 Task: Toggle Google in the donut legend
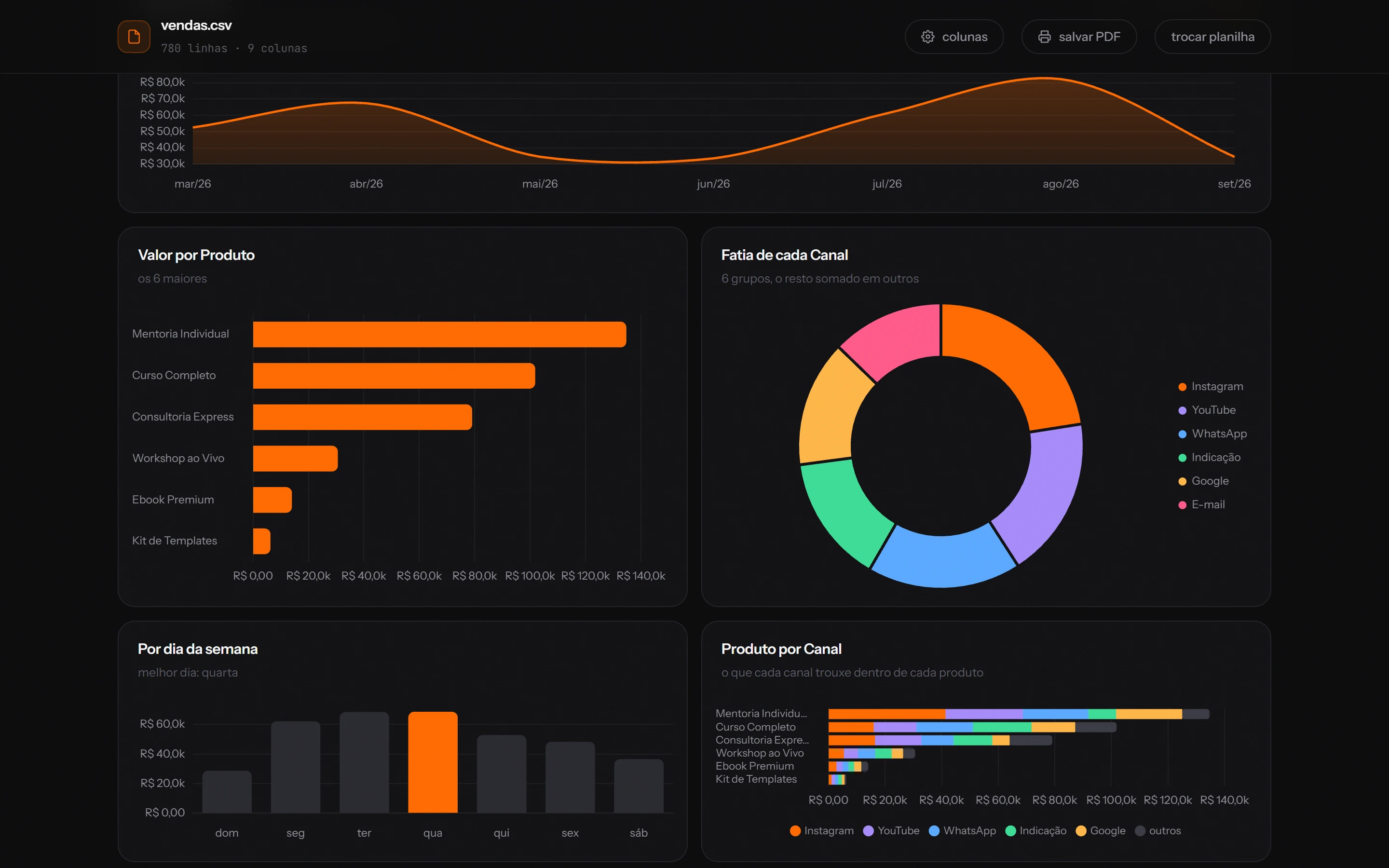(x=1203, y=480)
